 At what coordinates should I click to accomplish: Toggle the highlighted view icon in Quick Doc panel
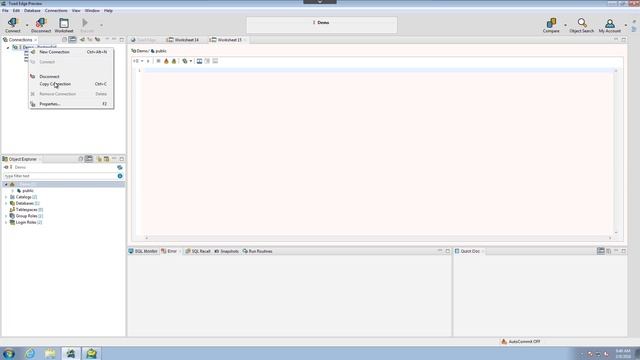pos(600,251)
